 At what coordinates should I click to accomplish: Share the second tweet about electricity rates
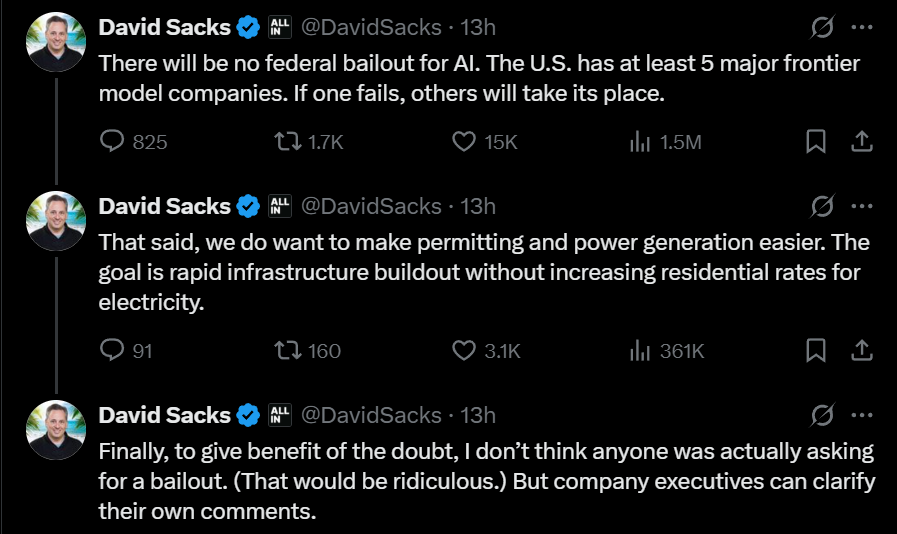point(861,350)
